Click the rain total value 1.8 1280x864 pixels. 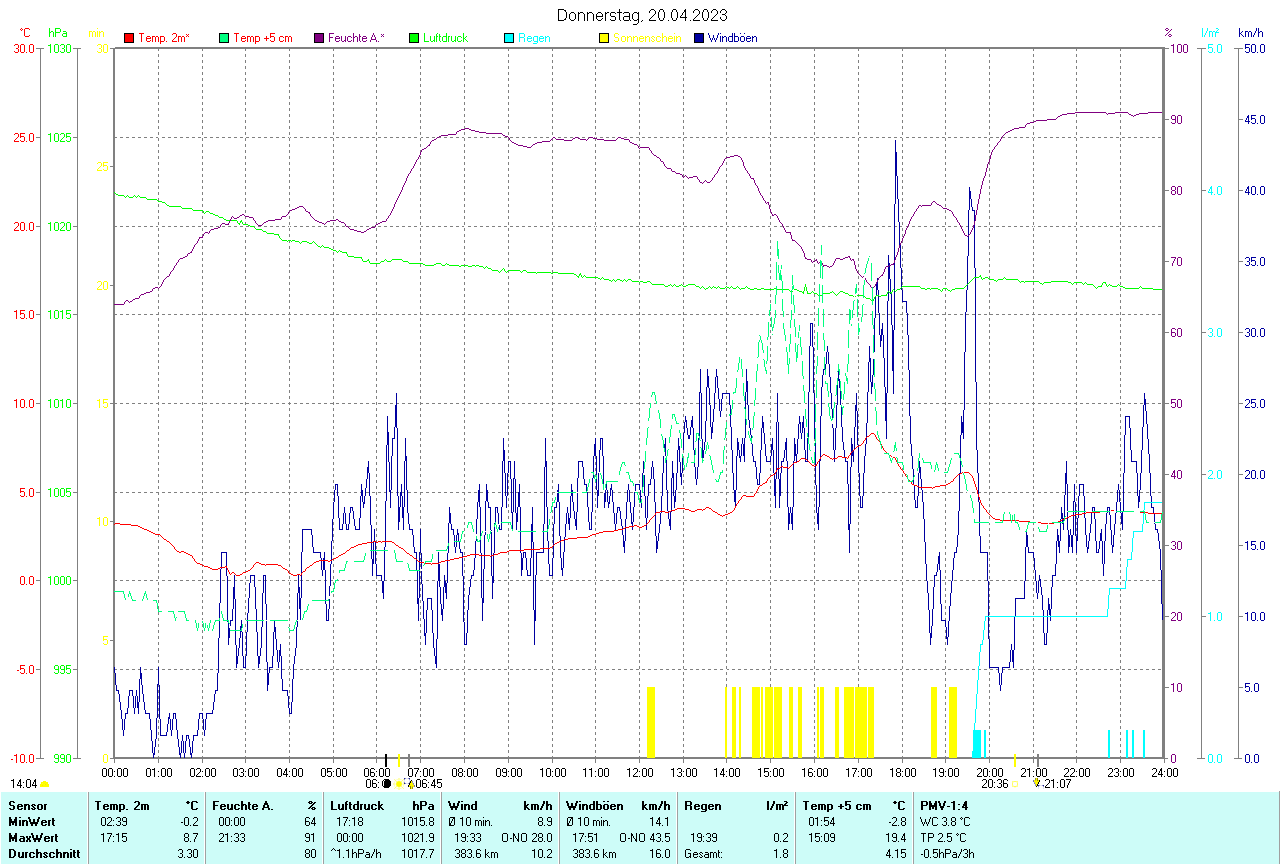coord(780,854)
